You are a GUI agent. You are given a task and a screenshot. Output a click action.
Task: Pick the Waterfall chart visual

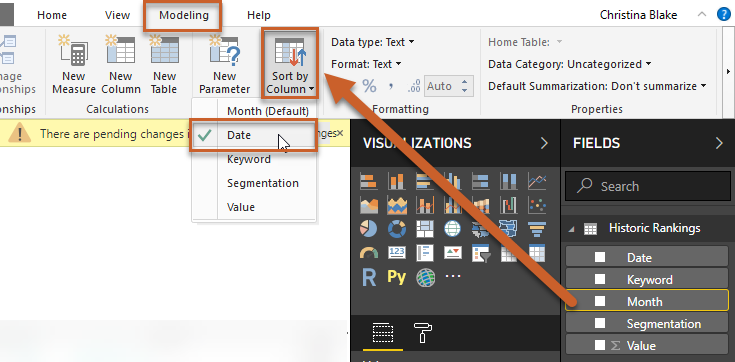click(x=509, y=205)
